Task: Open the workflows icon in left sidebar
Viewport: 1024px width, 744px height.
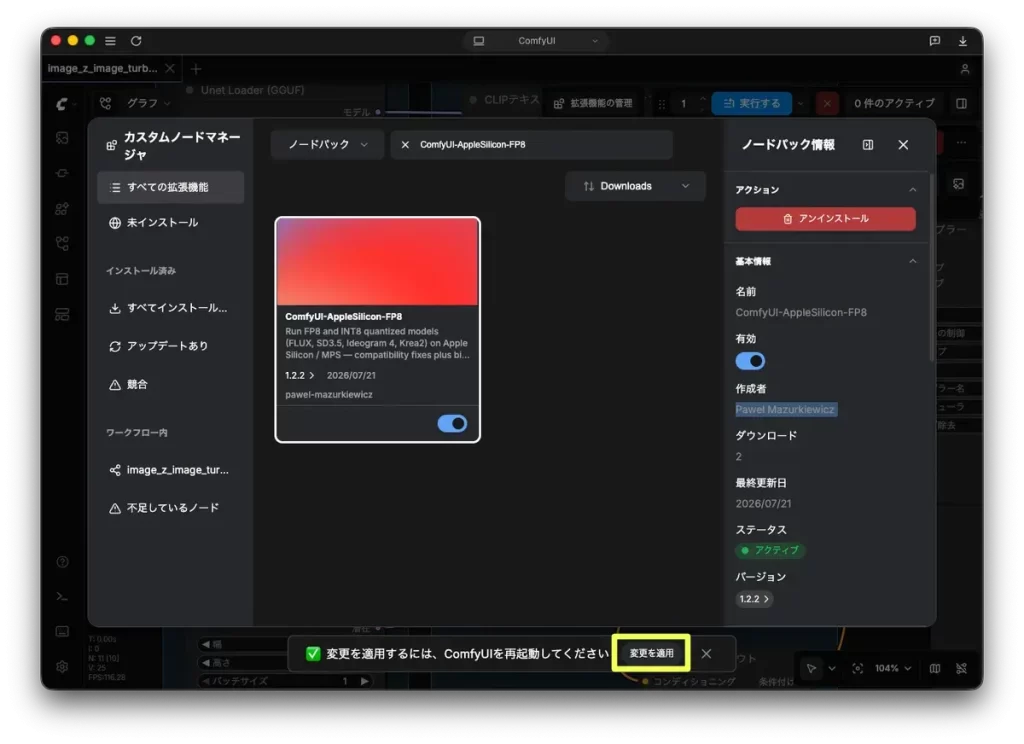Action: coord(62,244)
